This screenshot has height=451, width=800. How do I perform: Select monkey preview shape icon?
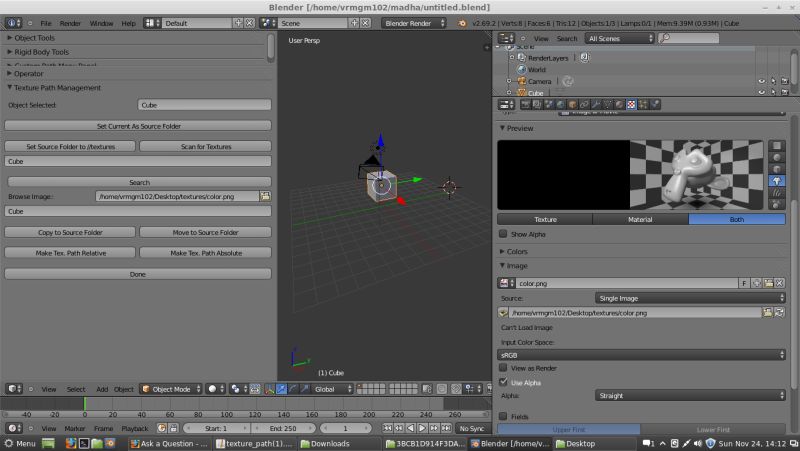(x=777, y=181)
